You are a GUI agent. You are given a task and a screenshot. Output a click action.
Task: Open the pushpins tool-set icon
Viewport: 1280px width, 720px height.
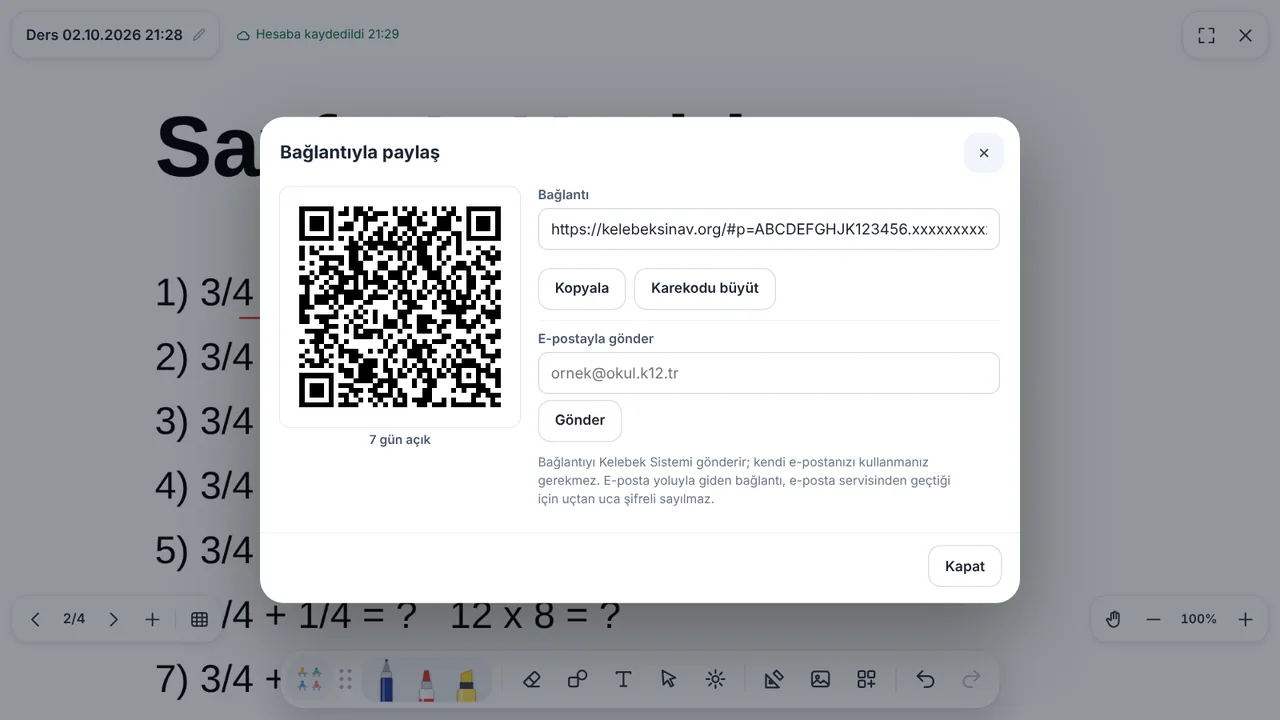click(310, 679)
